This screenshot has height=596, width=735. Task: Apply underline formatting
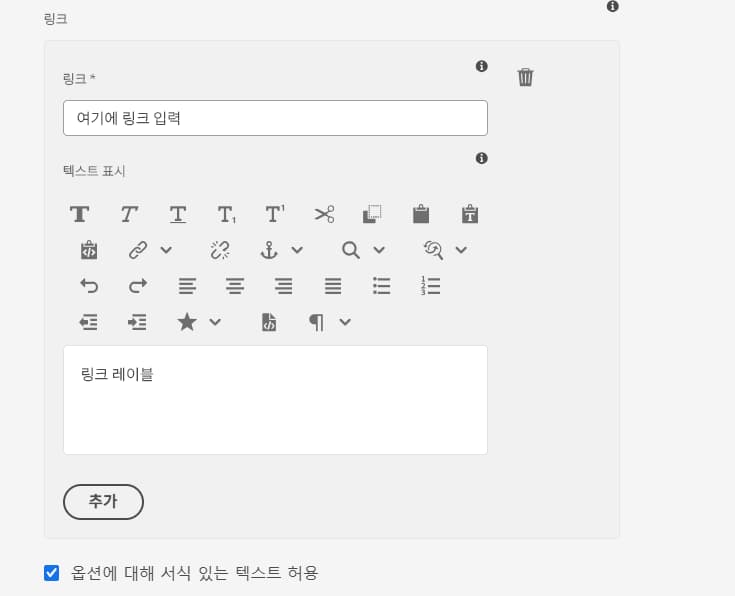click(178, 214)
